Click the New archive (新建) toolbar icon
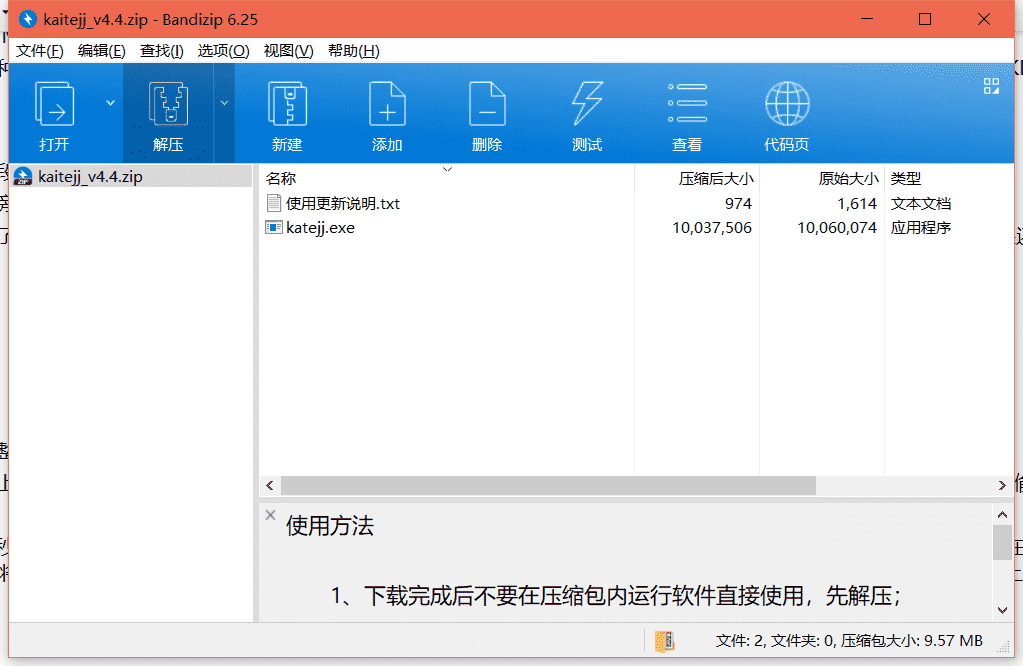This screenshot has height=666, width=1023. (287, 104)
